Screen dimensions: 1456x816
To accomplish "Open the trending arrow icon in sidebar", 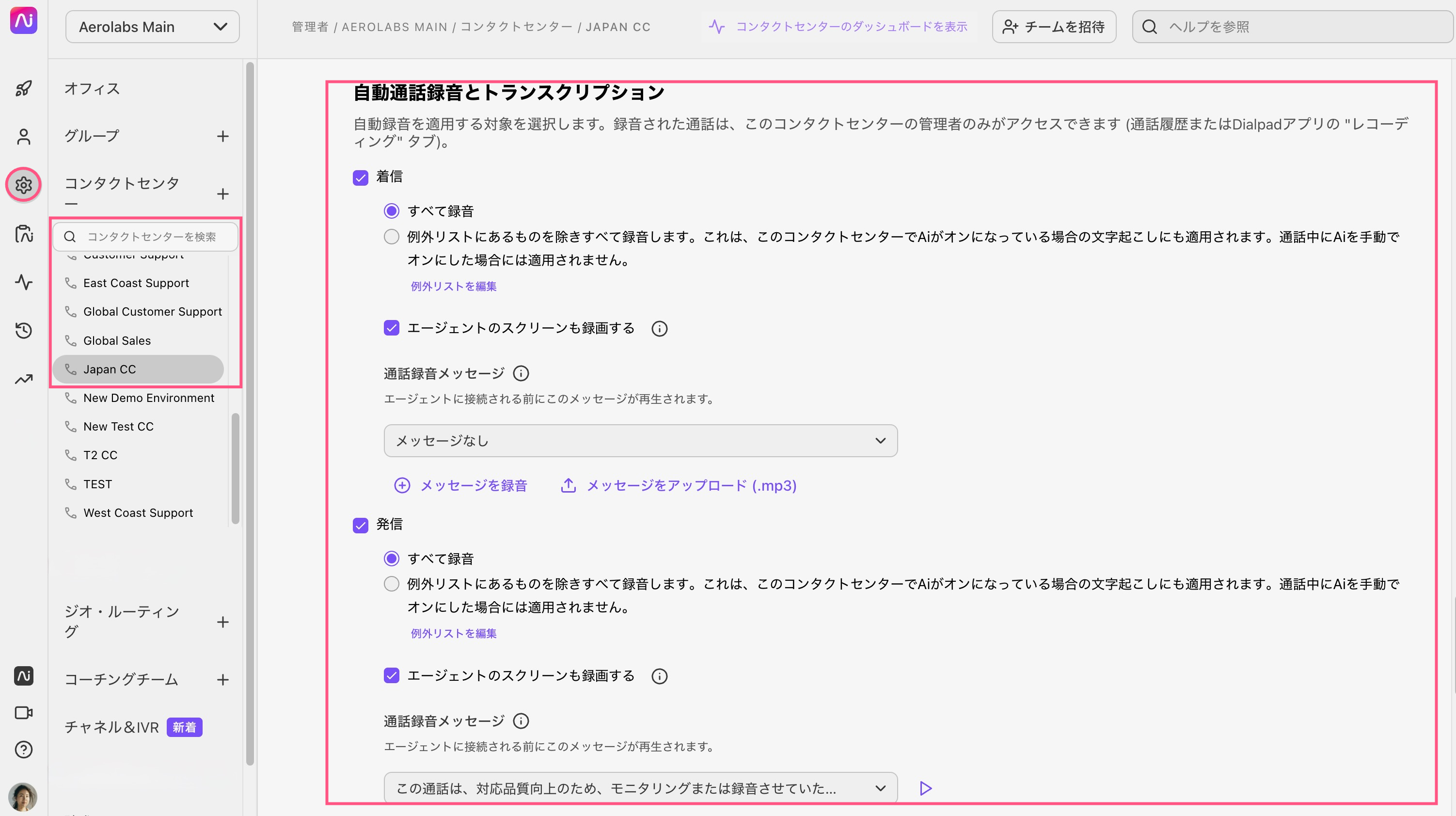I will click(24, 379).
